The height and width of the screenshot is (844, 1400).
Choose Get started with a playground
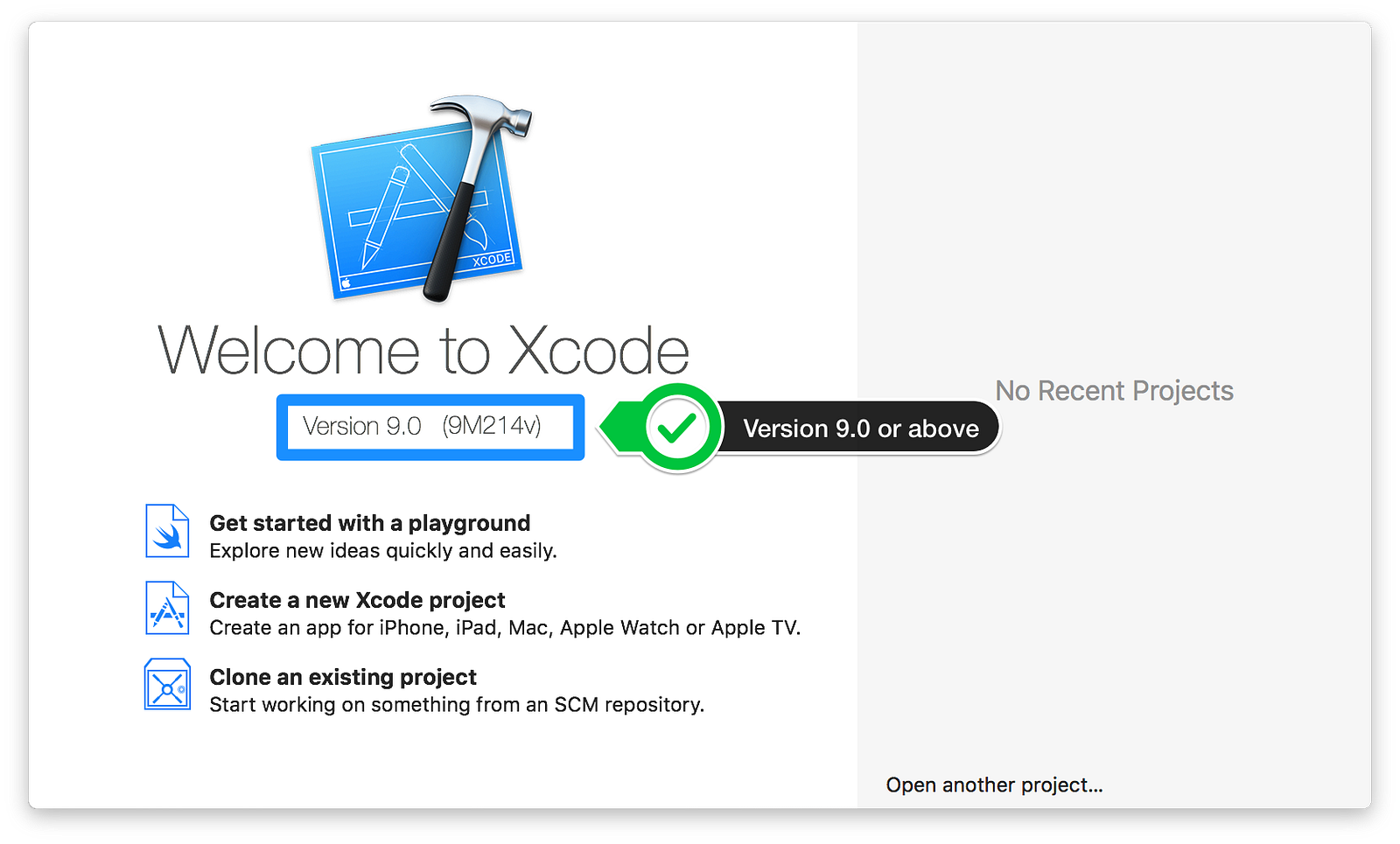pyautogui.click(x=369, y=523)
